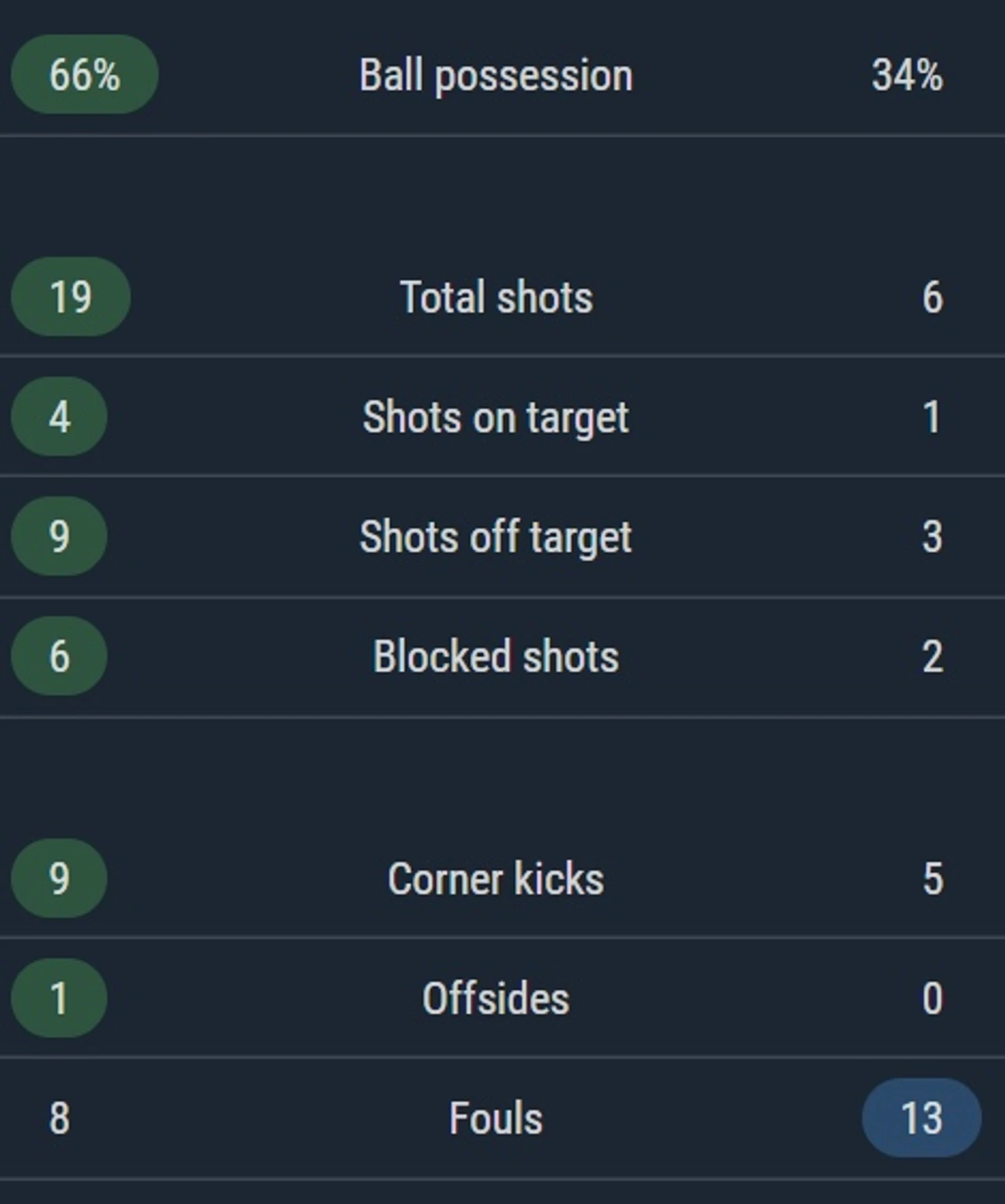Select the Blocked shots label
1005x1204 pixels.
[x=496, y=657]
